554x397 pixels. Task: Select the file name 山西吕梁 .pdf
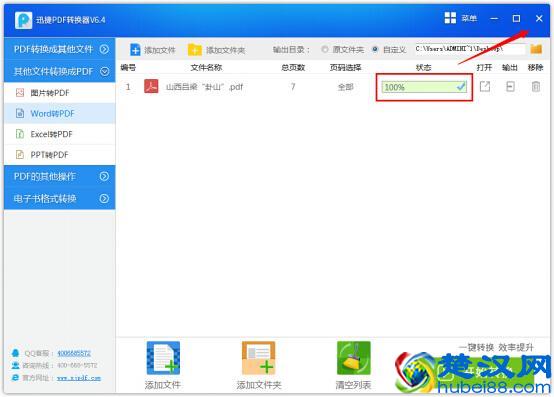click(204, 87)
